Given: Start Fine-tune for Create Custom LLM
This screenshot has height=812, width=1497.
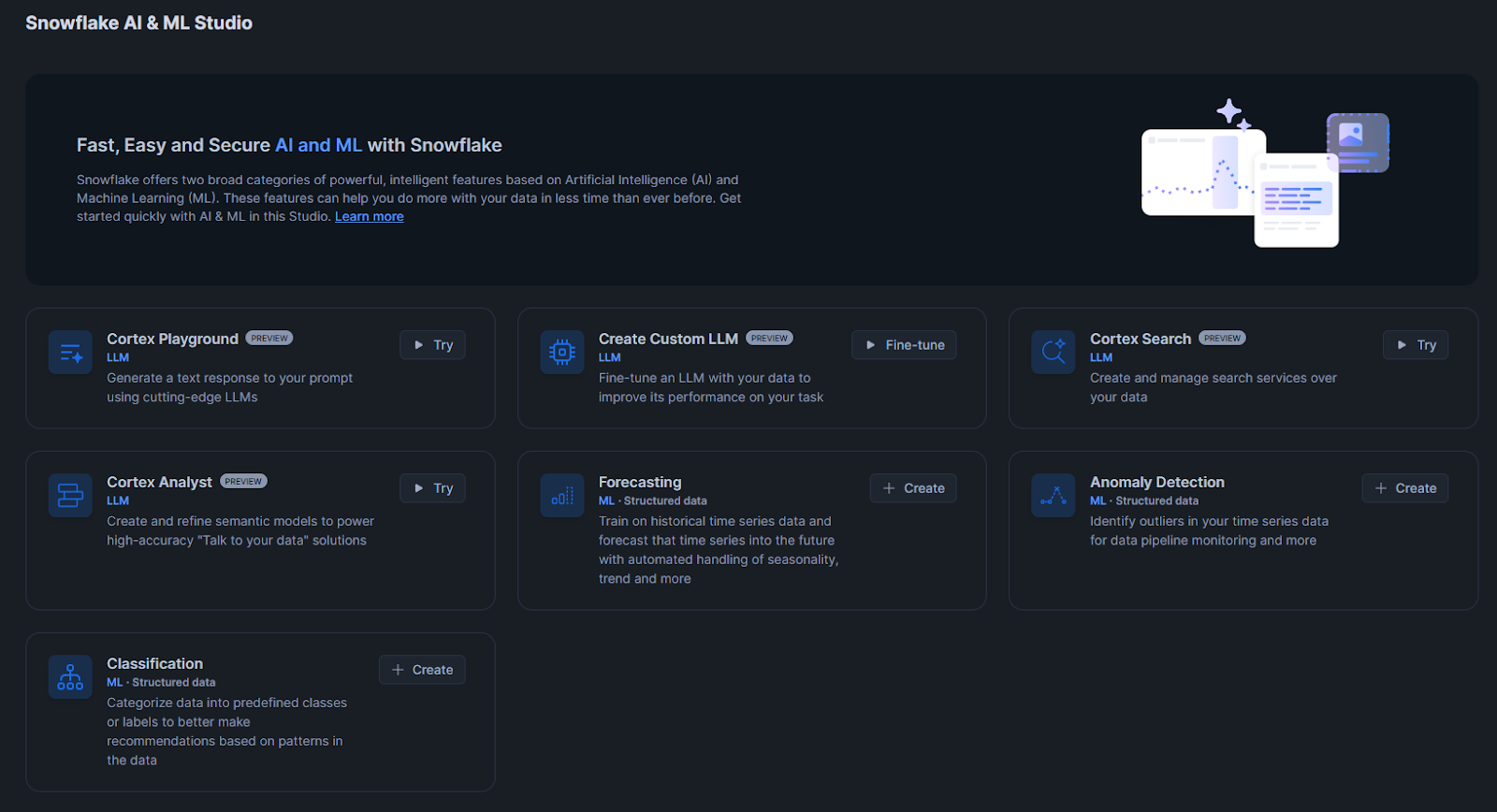Looking at the screenshot, I should (x=904, y=345).
